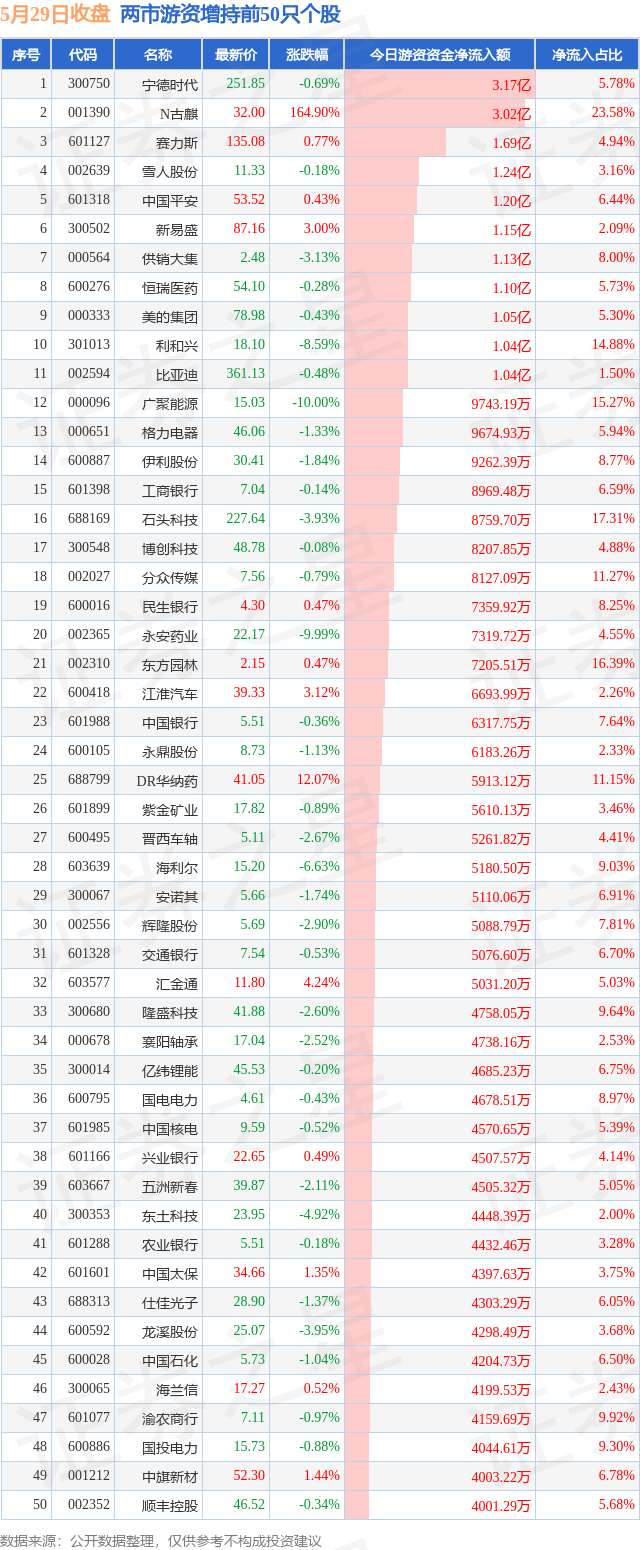Click stock code 601988
Screen dimensions: 640x1550
click(x=90, y=722)
